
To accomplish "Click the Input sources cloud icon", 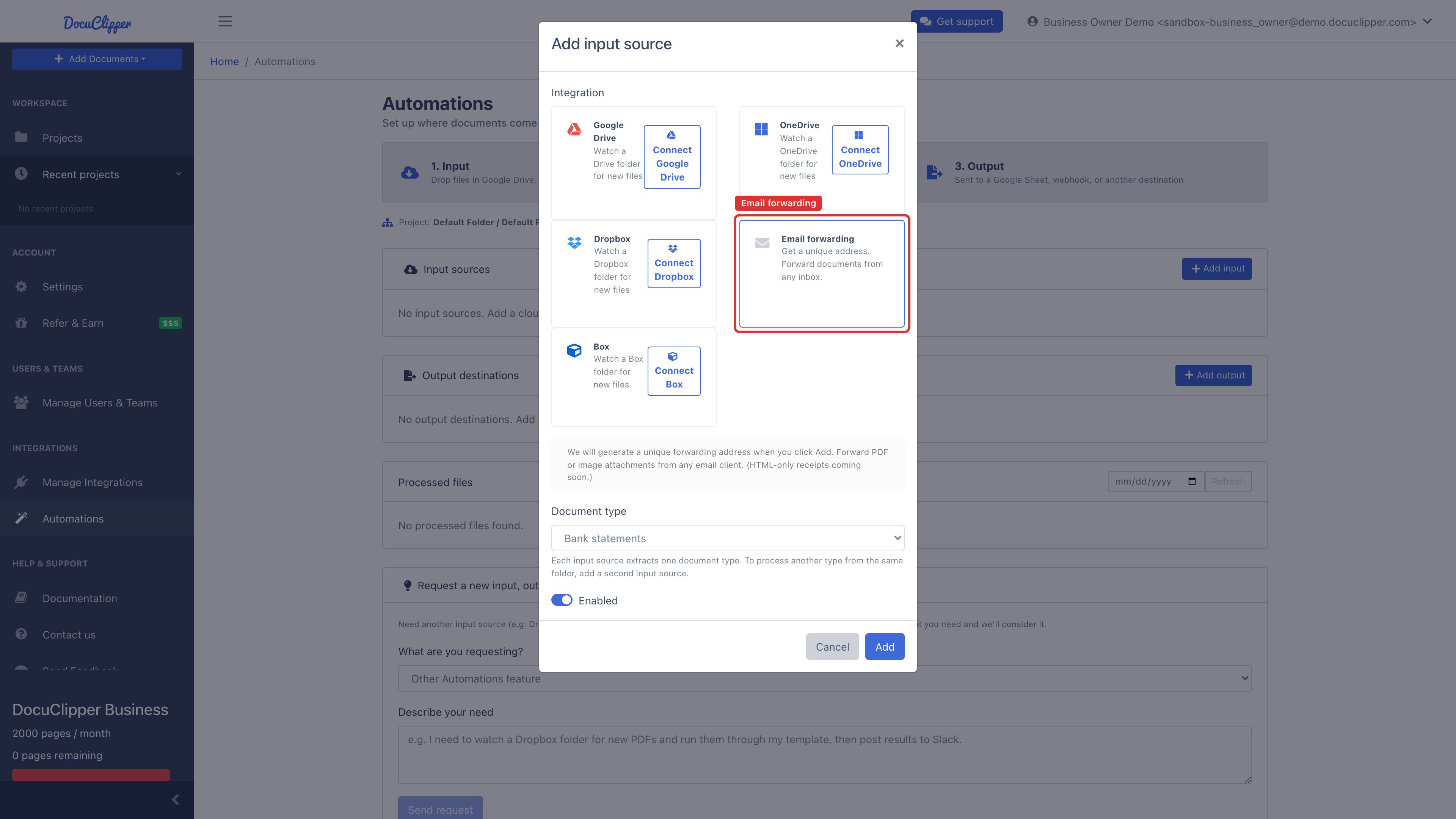I will (x=410, y=270).
